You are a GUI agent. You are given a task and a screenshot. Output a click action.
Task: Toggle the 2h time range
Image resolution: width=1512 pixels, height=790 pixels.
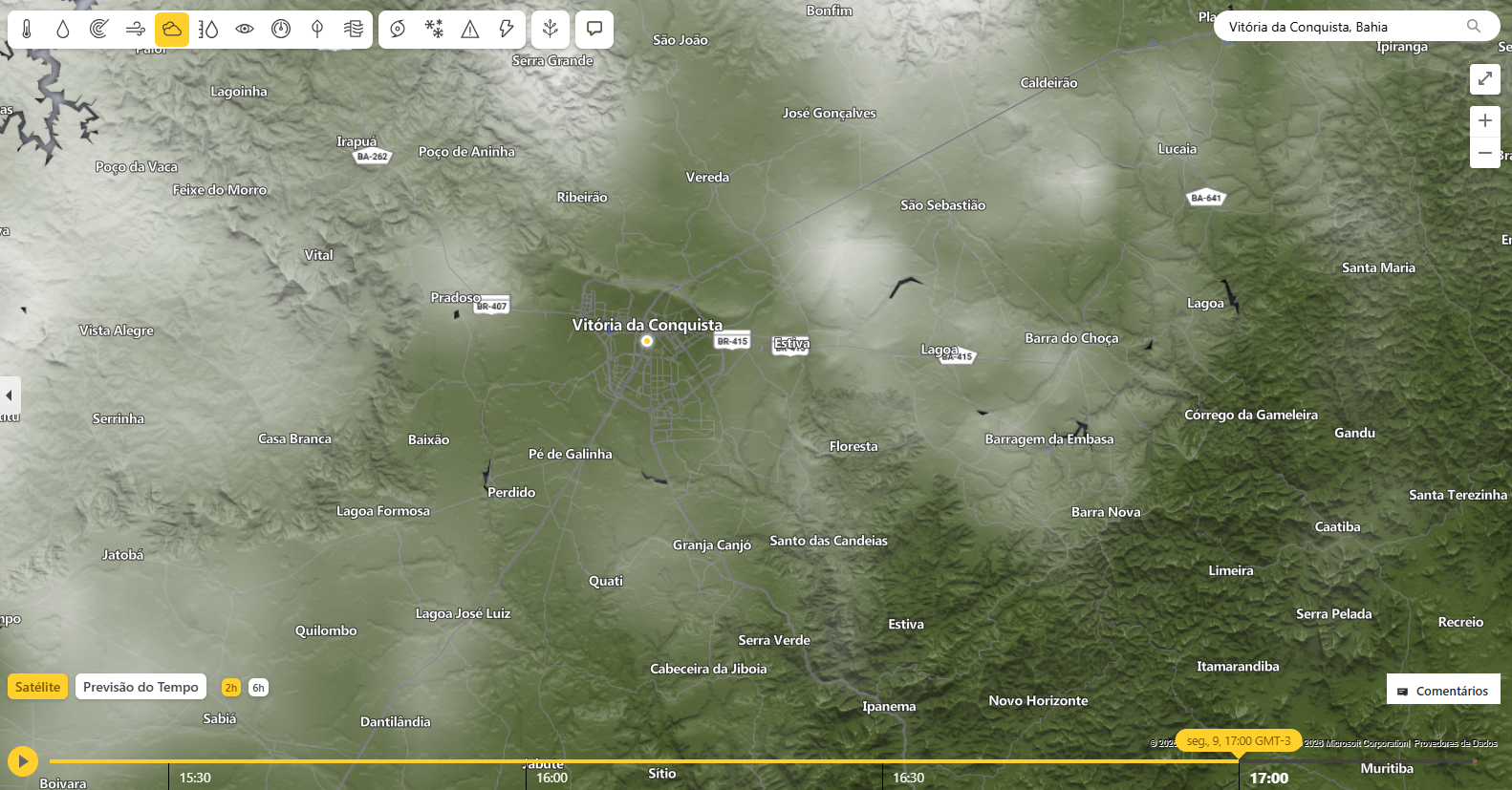click(x=231, y=688)
